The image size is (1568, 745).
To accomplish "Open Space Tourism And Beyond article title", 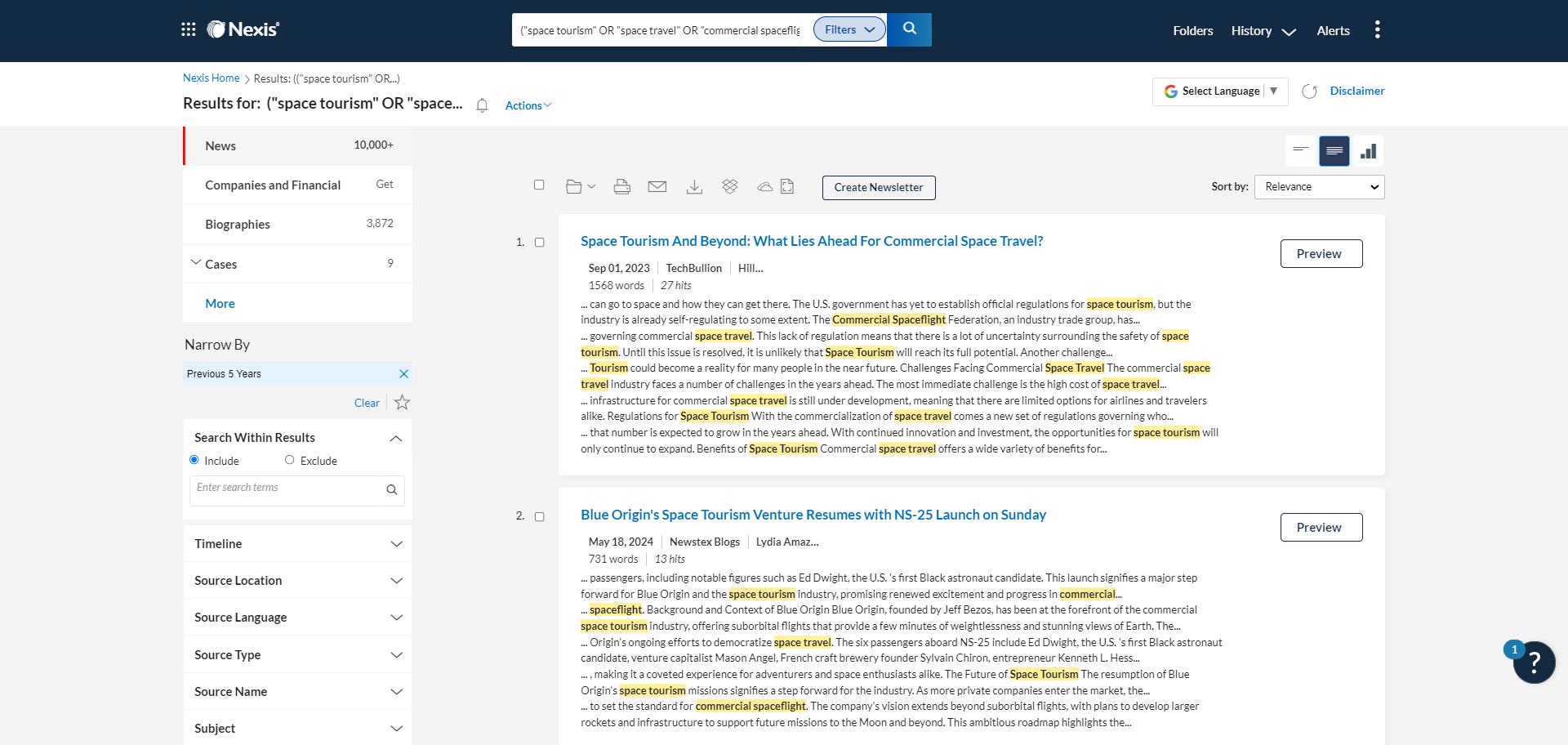I will [x=812, y=242].
